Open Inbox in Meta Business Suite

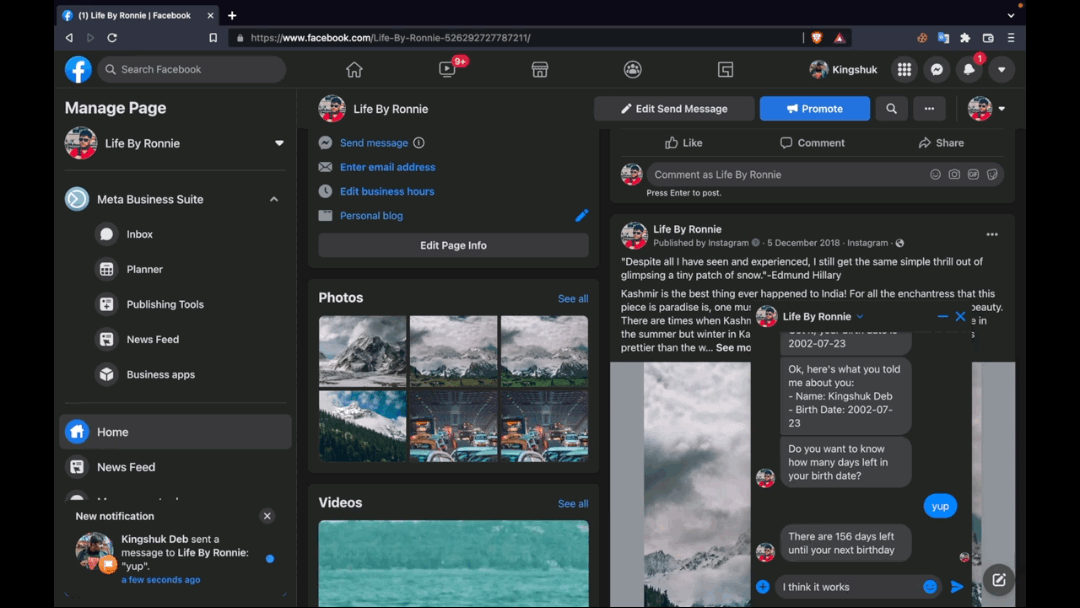[x=140, y=234]
